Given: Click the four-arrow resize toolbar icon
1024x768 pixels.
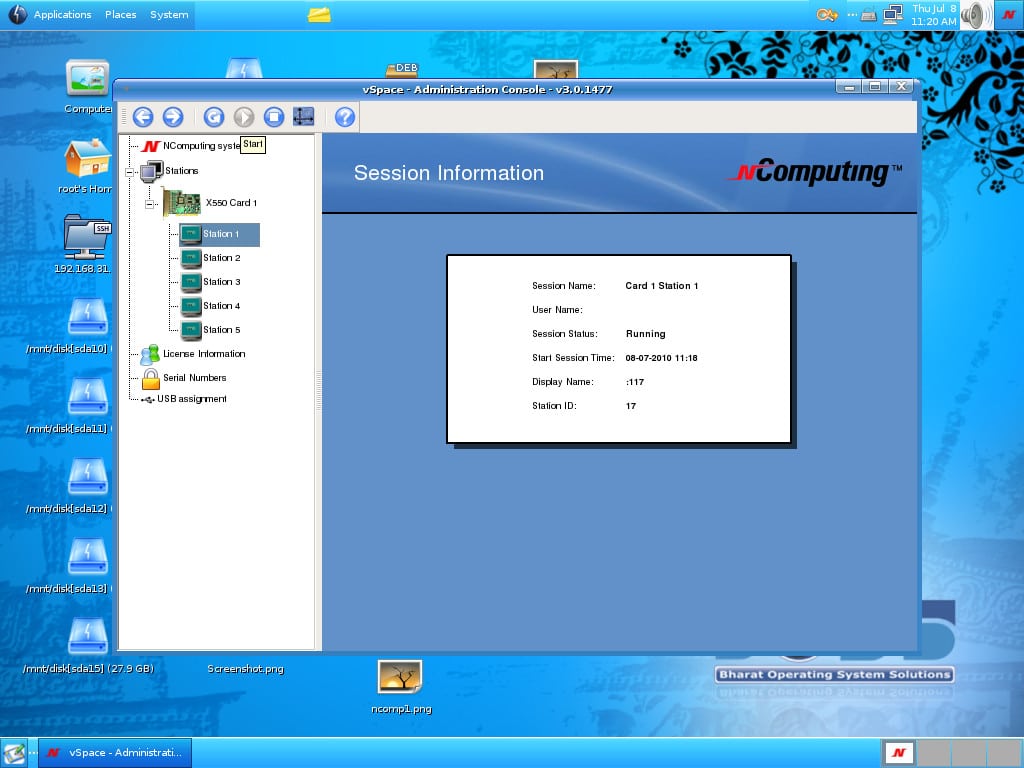Looking at the screenshot, I should pyautogui.click(x=304, y=117).
